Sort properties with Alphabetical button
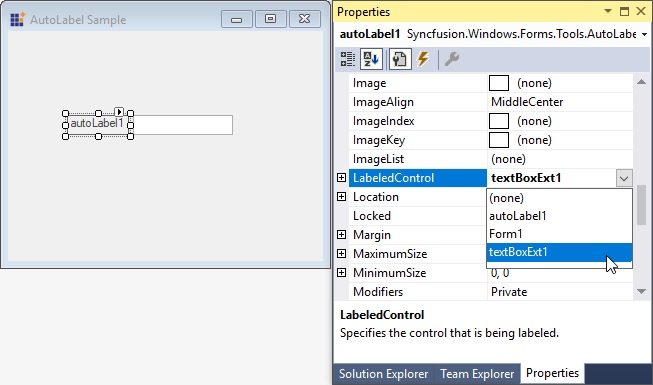This screenshot has height=385, width=653. point(371,59)
